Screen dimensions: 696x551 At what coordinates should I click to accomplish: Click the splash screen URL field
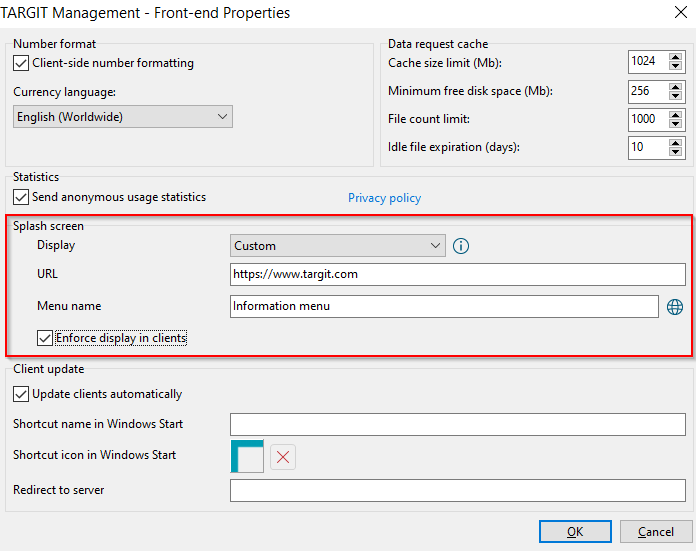pos(458,274)
